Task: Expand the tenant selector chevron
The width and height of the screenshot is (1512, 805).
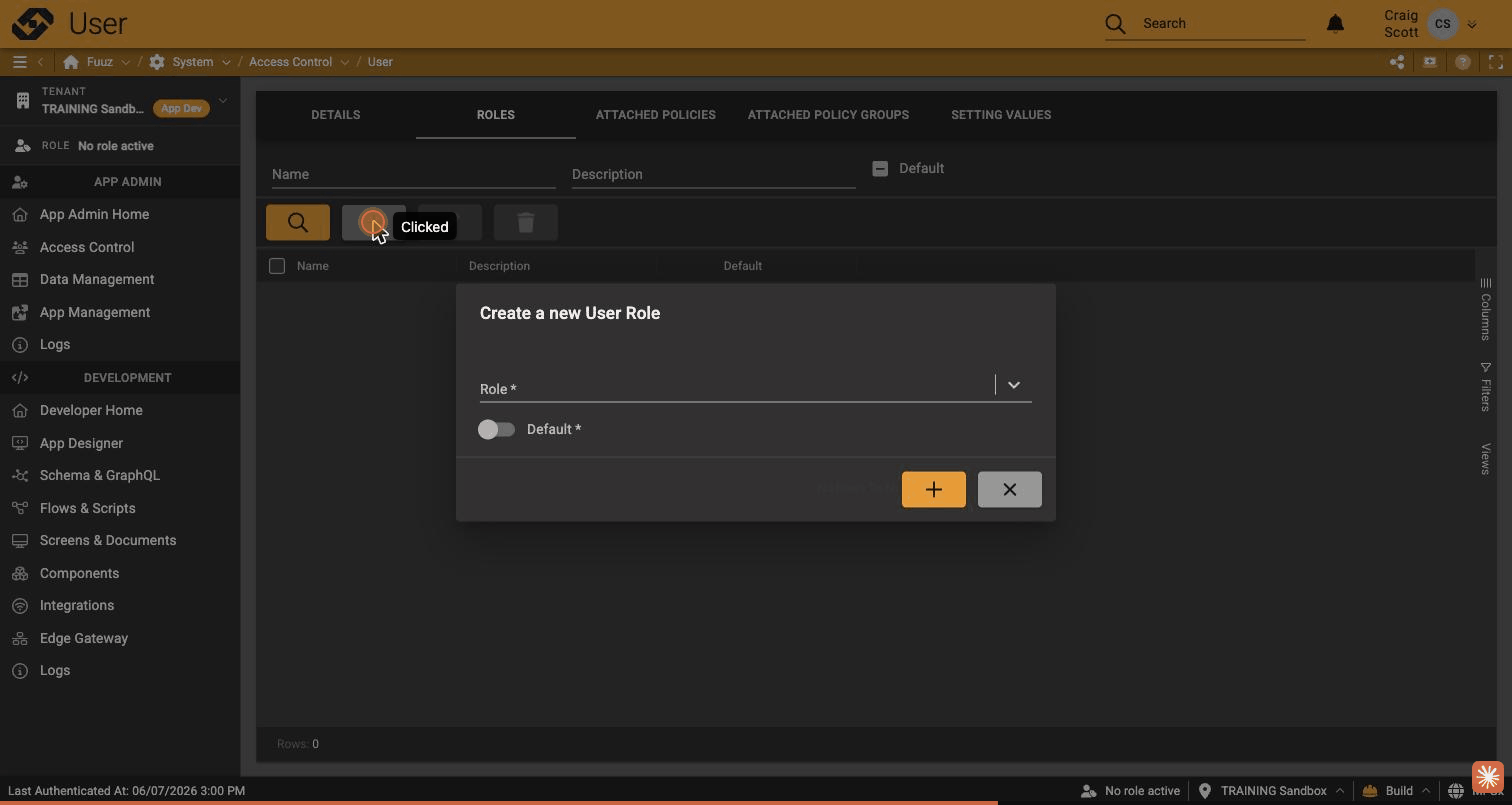Action: click(223, 100)
